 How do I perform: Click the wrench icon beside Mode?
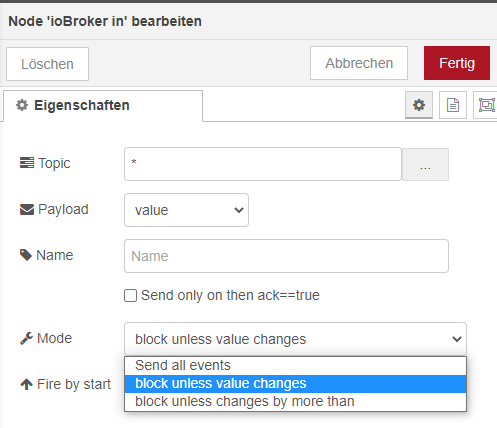26,338
